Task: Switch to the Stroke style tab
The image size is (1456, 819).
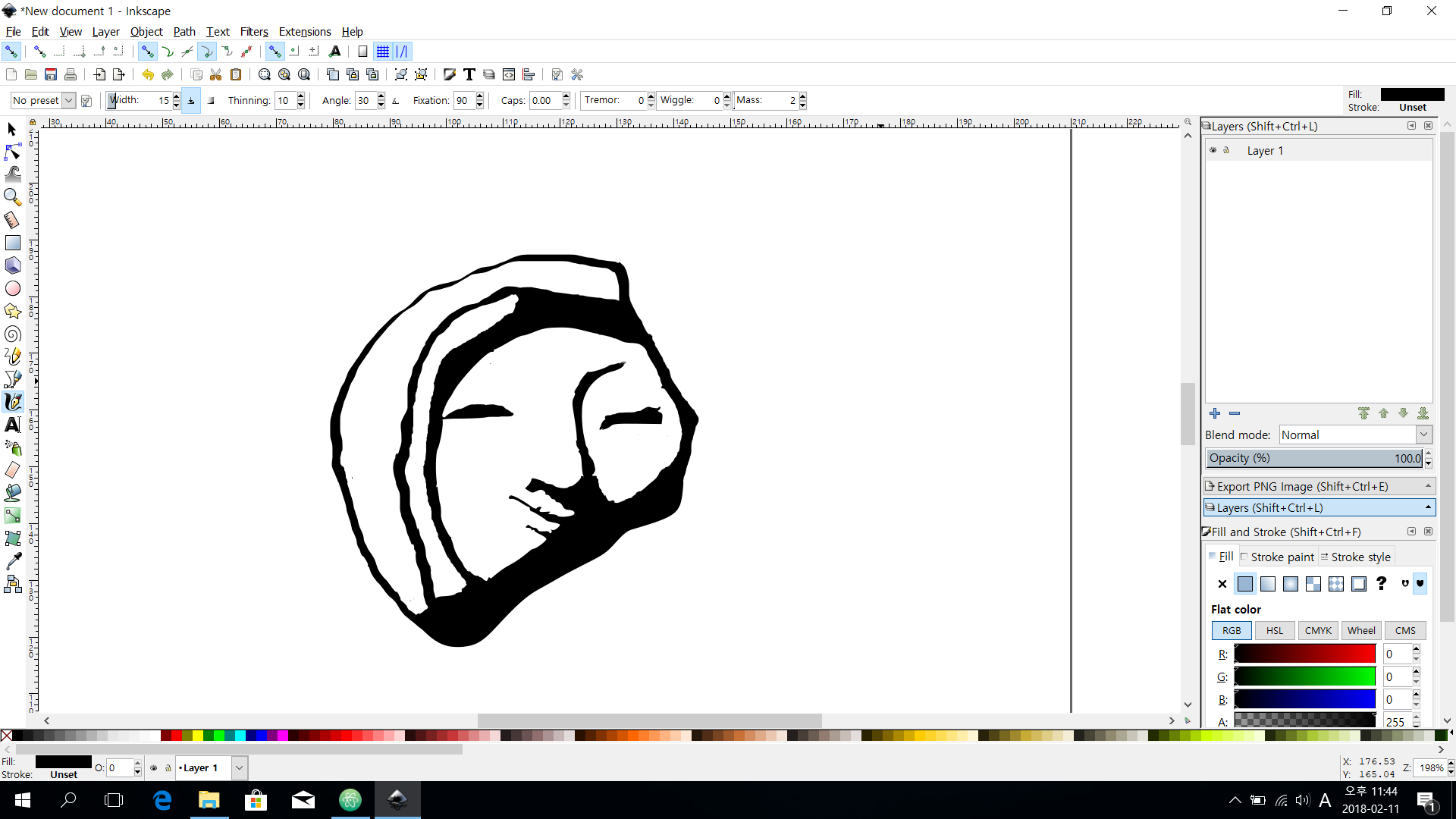Action: pos(1356,557)
